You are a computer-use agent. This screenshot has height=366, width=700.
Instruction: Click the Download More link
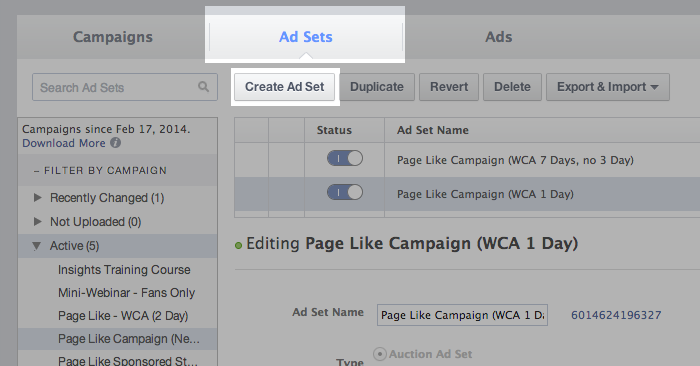(64, 143)
